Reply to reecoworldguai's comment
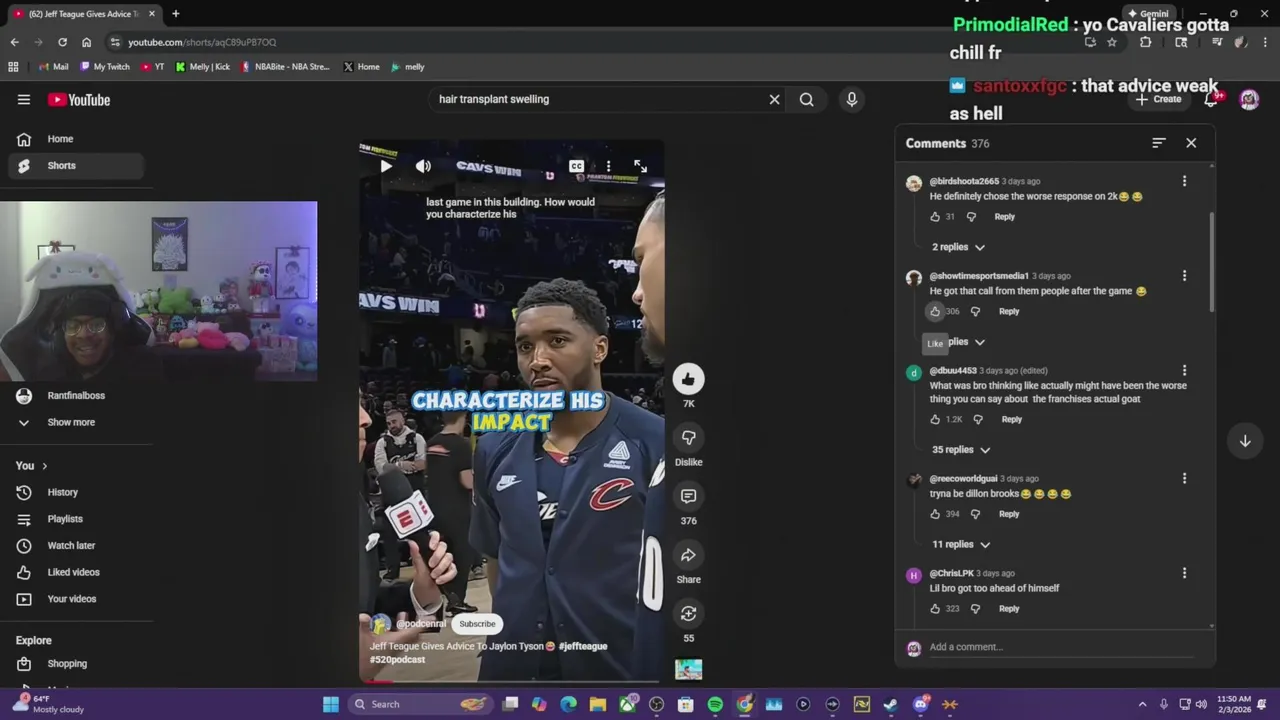The image size is (1280, 720). click(x=1009, y=514)
